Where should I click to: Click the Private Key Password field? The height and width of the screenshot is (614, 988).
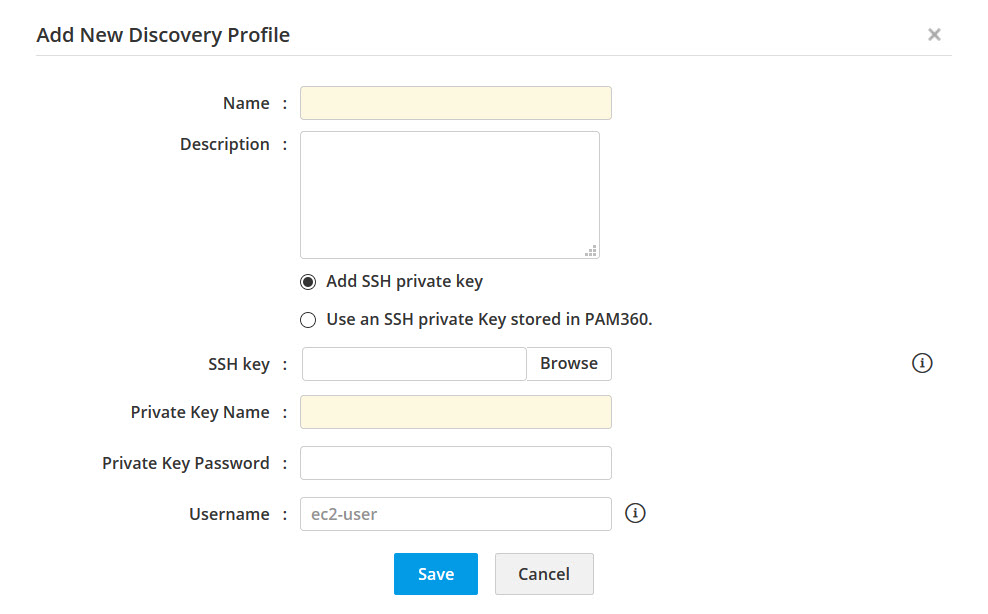pyautogui.click(x=455, y=463)
